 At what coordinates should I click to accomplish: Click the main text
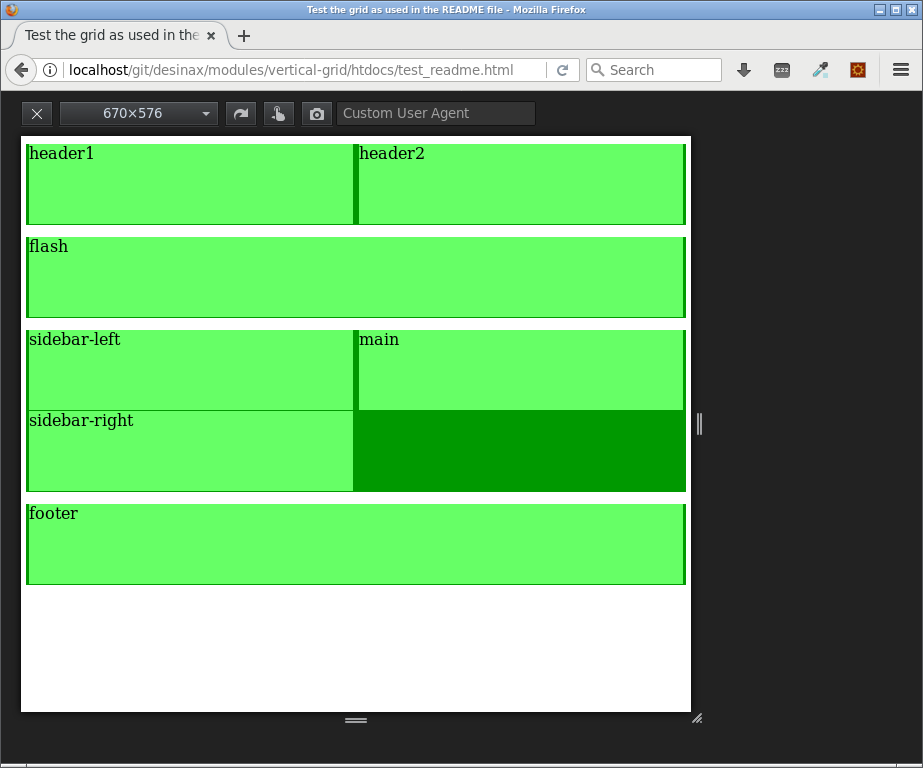point(379,340)
